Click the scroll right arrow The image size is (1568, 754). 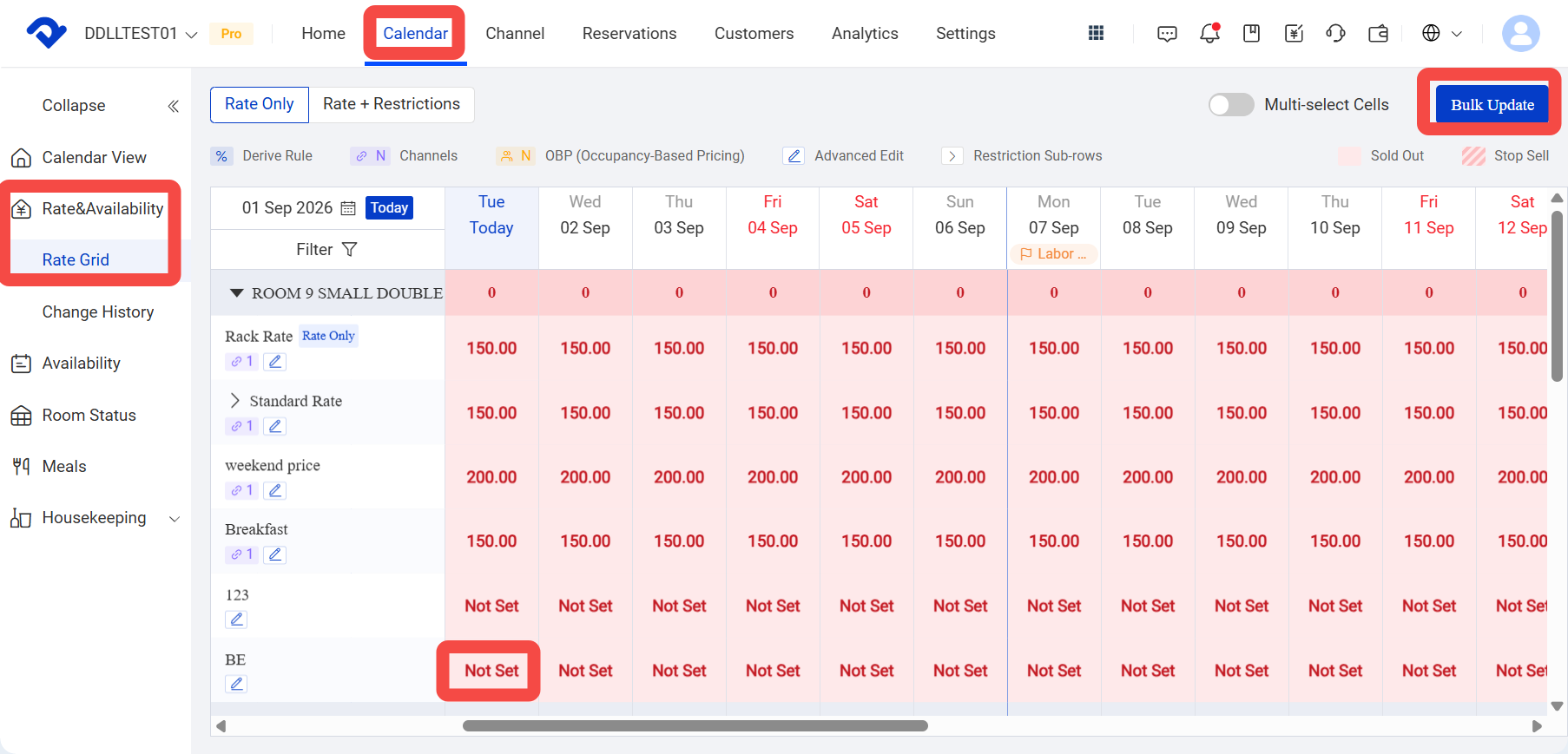(x=1537, y=726)
